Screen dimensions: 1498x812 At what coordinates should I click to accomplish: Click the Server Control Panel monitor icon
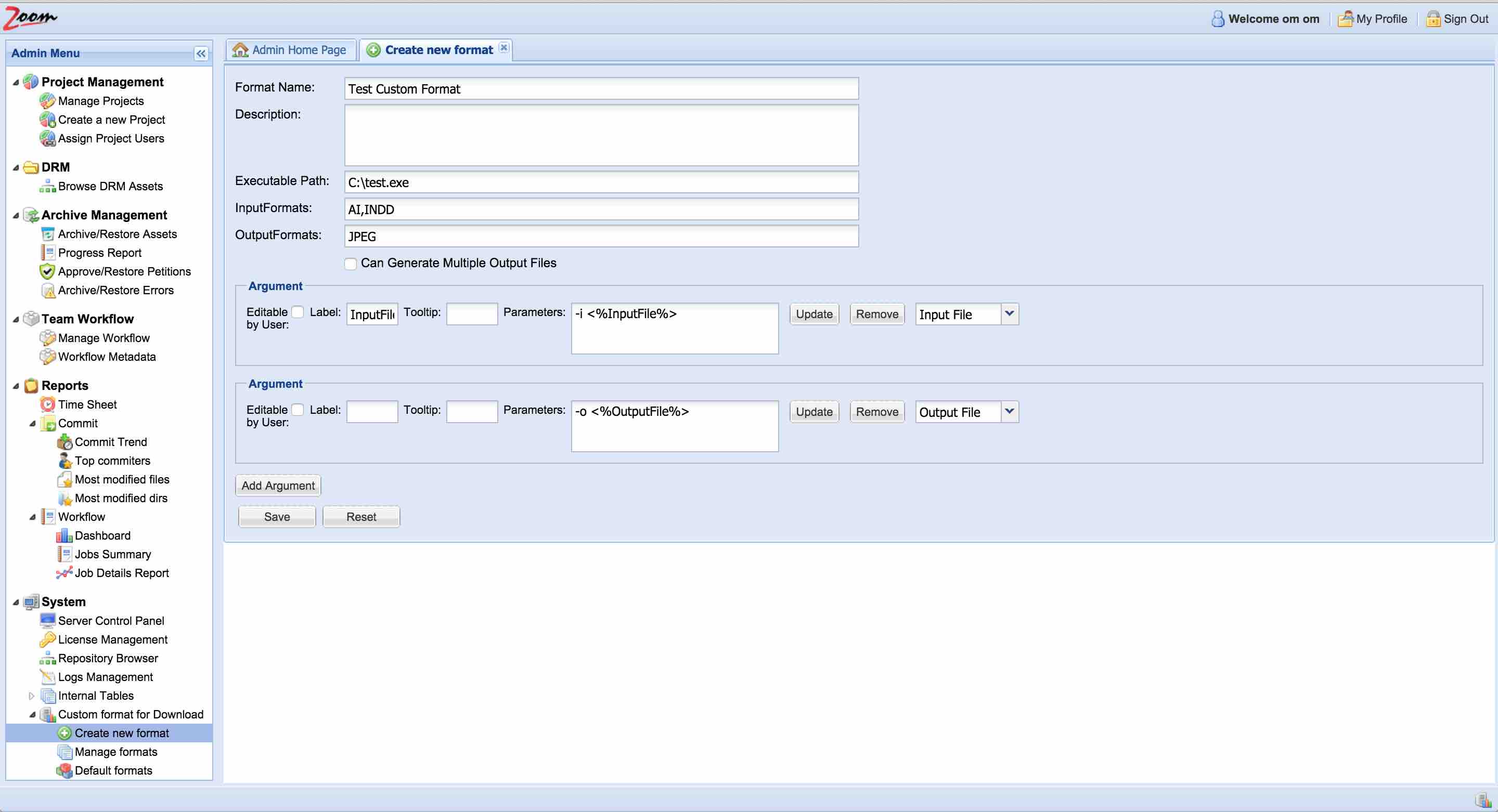47,621
